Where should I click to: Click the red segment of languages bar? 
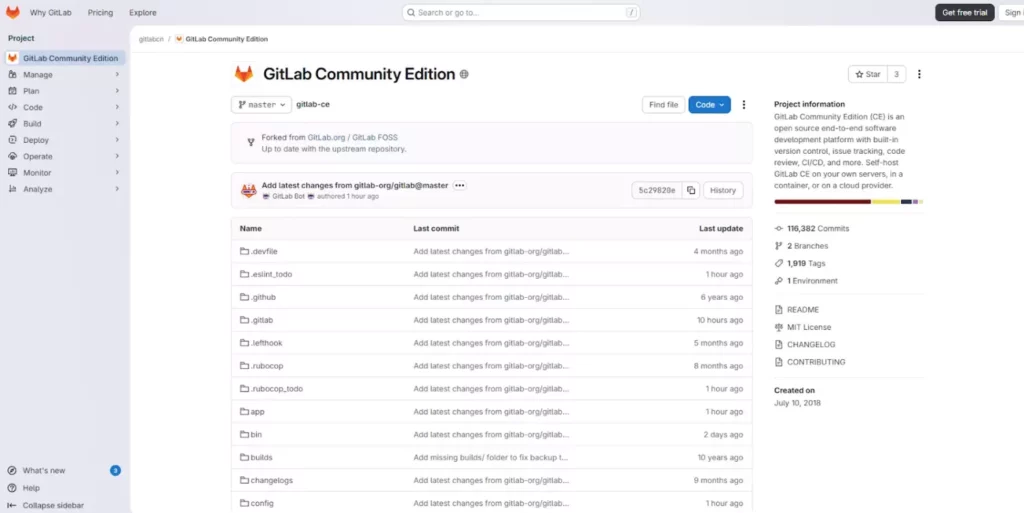pos(822,202)
